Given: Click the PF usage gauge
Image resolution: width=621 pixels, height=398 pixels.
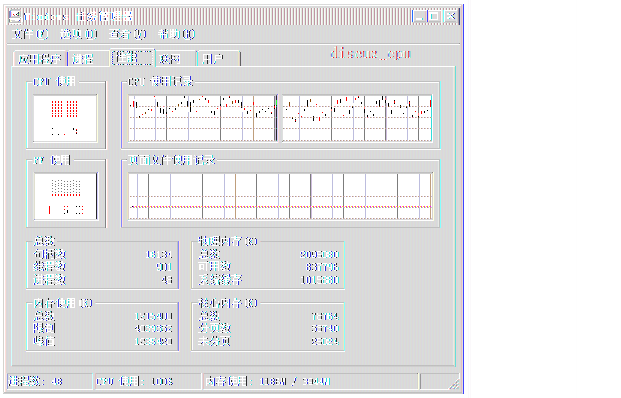Looking at the screenshot, I should pos(65,196).
